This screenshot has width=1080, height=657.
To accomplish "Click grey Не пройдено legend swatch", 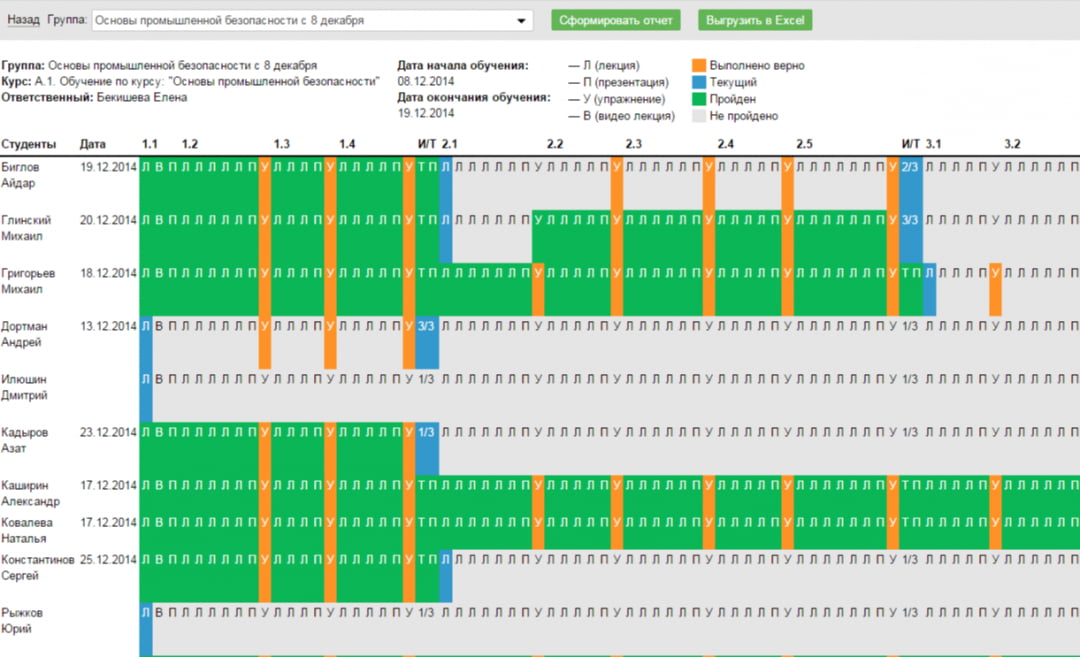I will pos(699,116).
